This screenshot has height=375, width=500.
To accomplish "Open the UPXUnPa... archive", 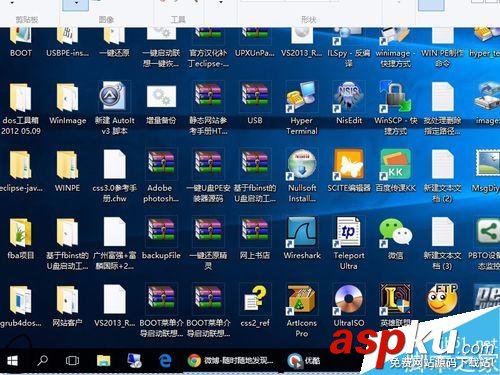I will [255, 33].
